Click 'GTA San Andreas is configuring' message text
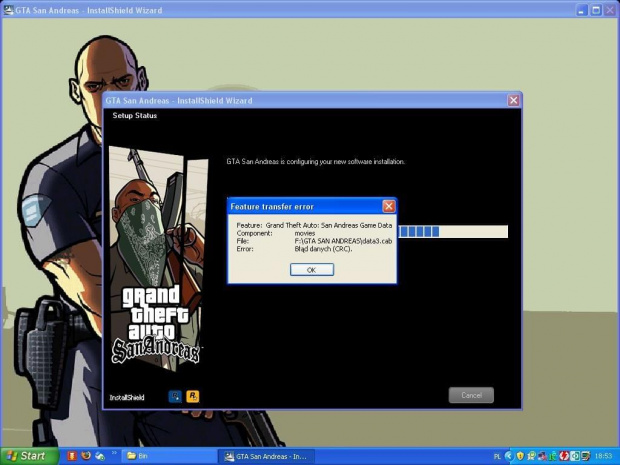 [x=315, y=161]
